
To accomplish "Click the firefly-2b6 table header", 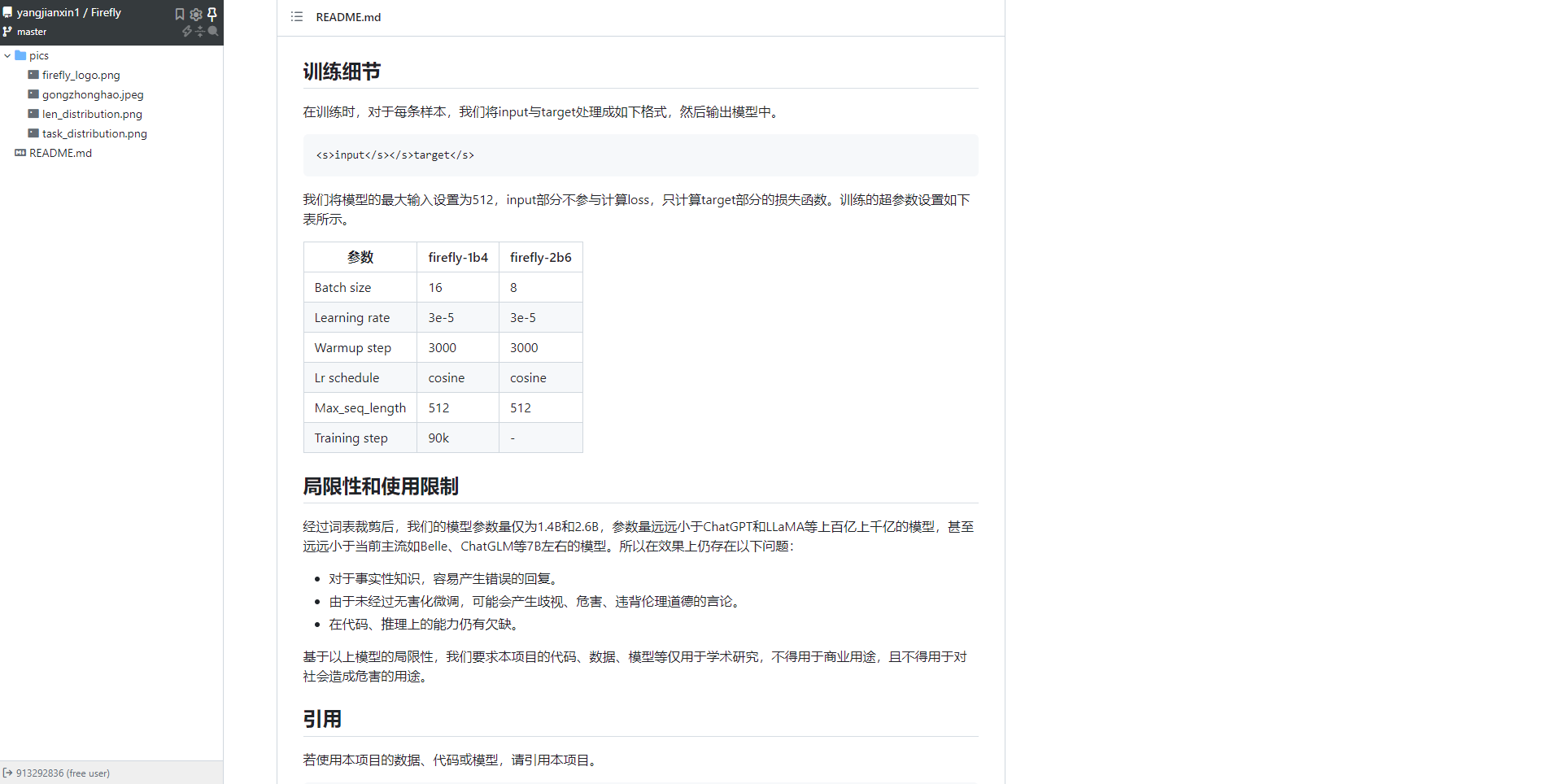I will [x=541, y=257].
